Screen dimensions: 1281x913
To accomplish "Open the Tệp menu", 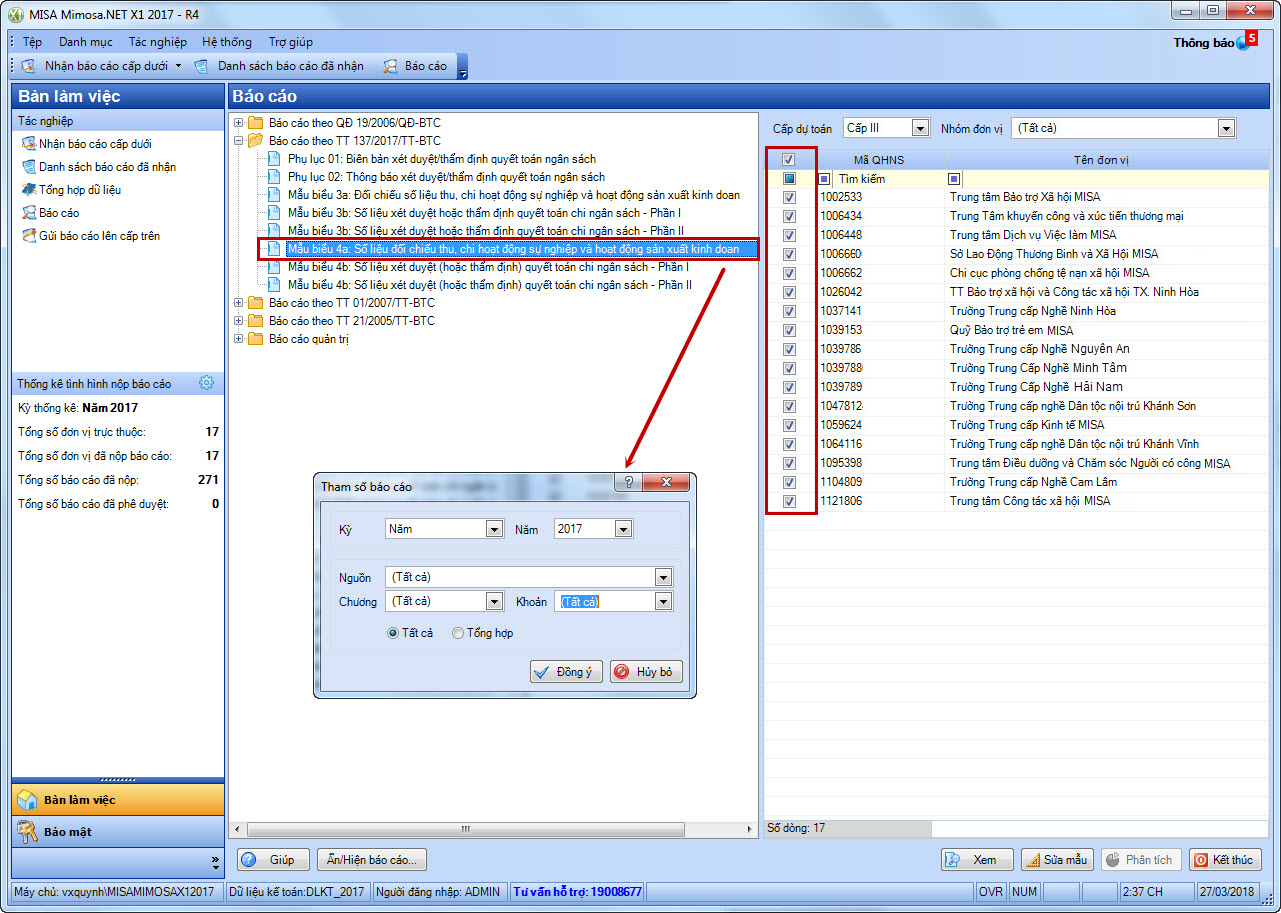I will (32, 42).
